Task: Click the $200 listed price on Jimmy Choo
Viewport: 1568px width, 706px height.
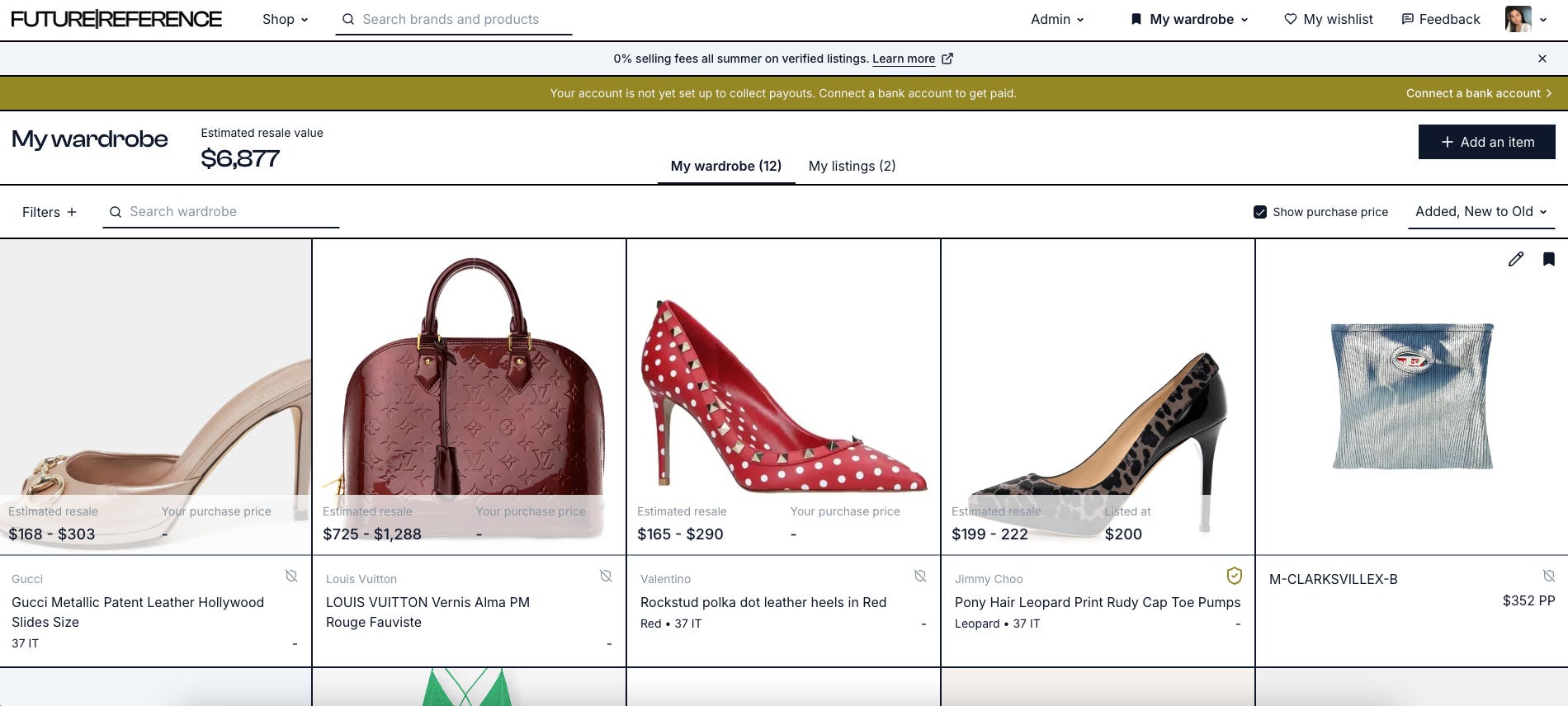Action: point(1123,534)
